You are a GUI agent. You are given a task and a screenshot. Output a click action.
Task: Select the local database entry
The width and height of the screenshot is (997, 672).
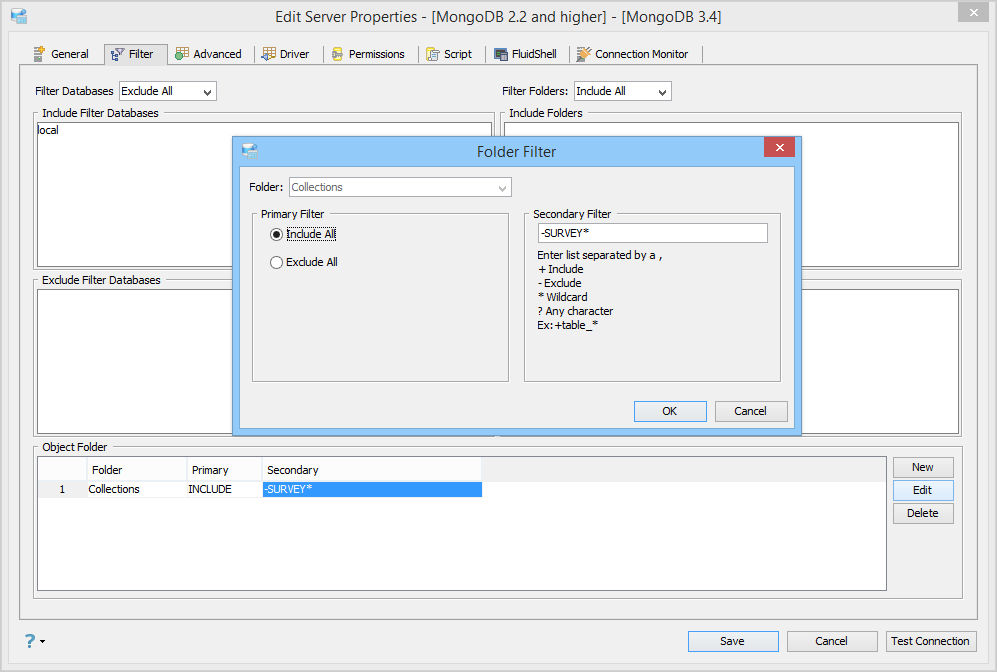(x=48, y=130)
